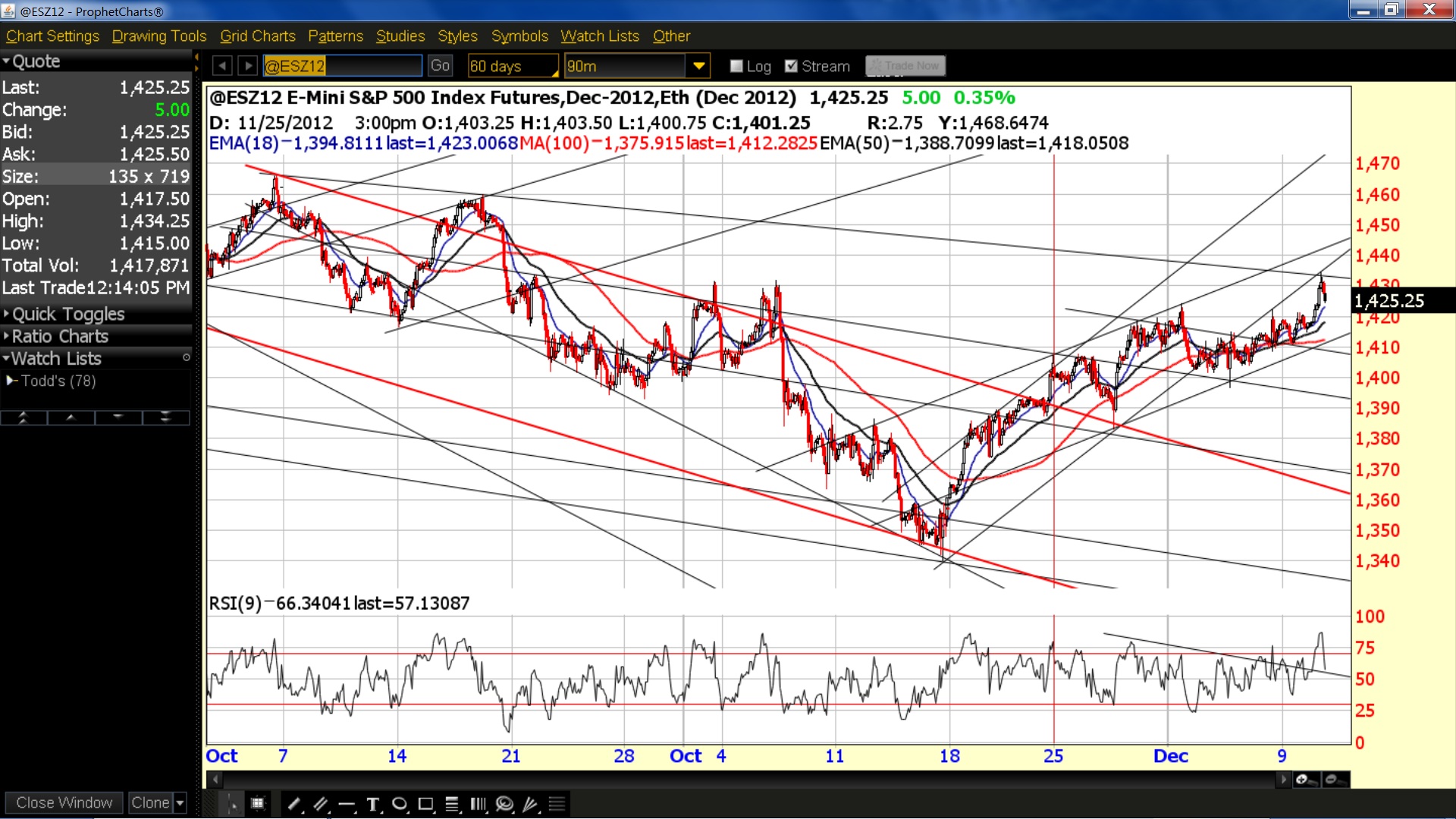Open the Drawing Tools menu
This screenshot has width=1456, height=819.
click(159, 36)
